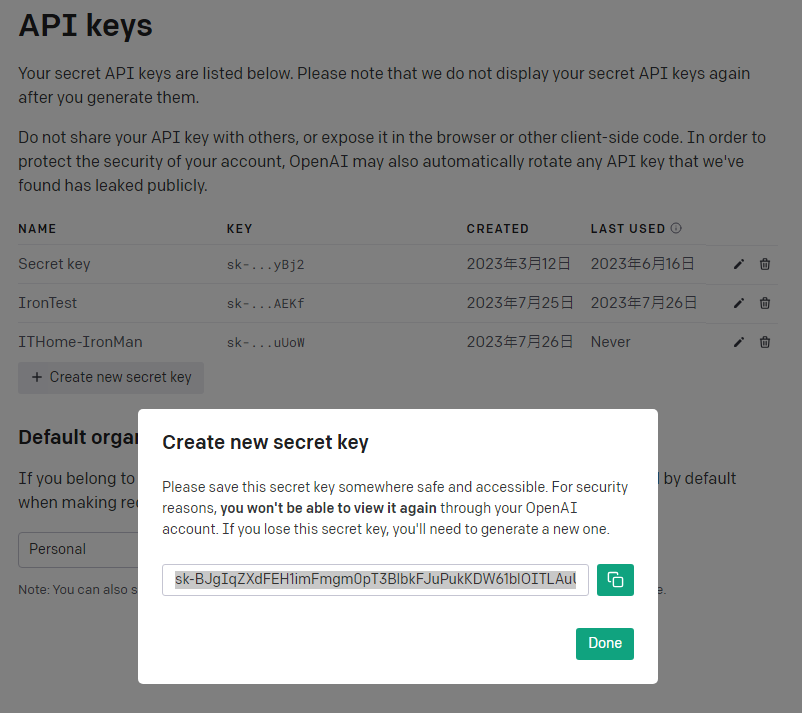Screen dimensions: 802x713
Task: Click the sk-...yBj2 key value
Action: pyautogui.click(x=265, y=264)
